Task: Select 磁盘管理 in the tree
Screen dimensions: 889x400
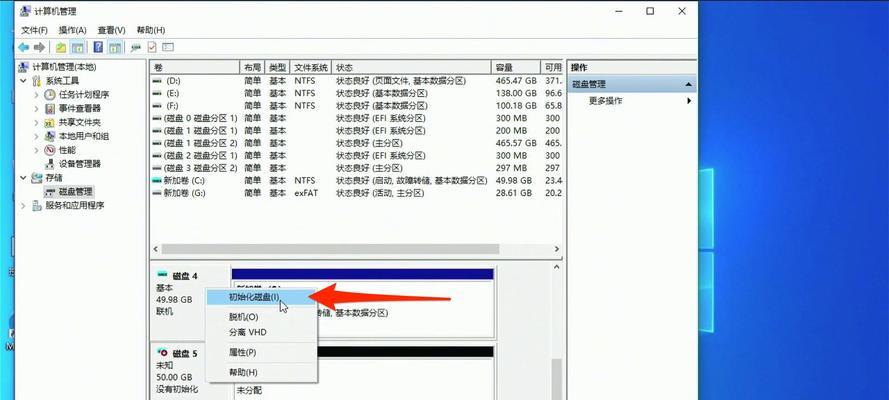Action: point(75,192)
